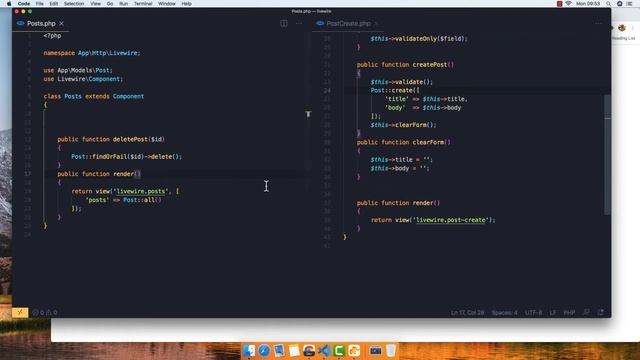Click the menu bar clock Mon 09:53
Viewport: 640px width, 360px height.
click(x=588, y=4)
